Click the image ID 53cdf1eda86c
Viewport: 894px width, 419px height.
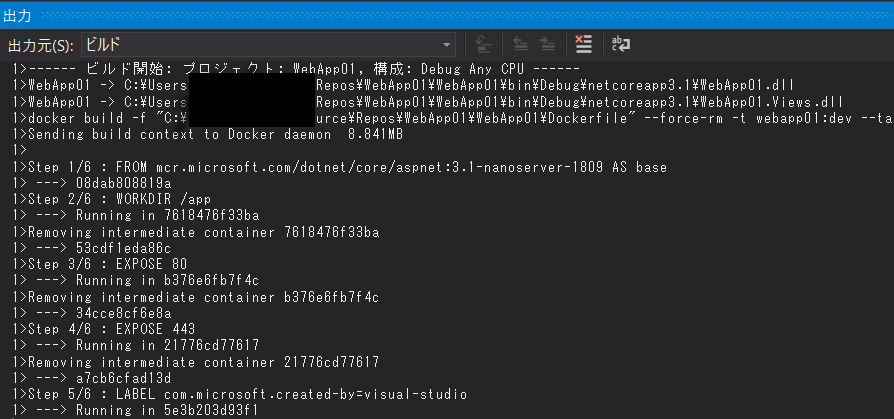tap(123, 248)
